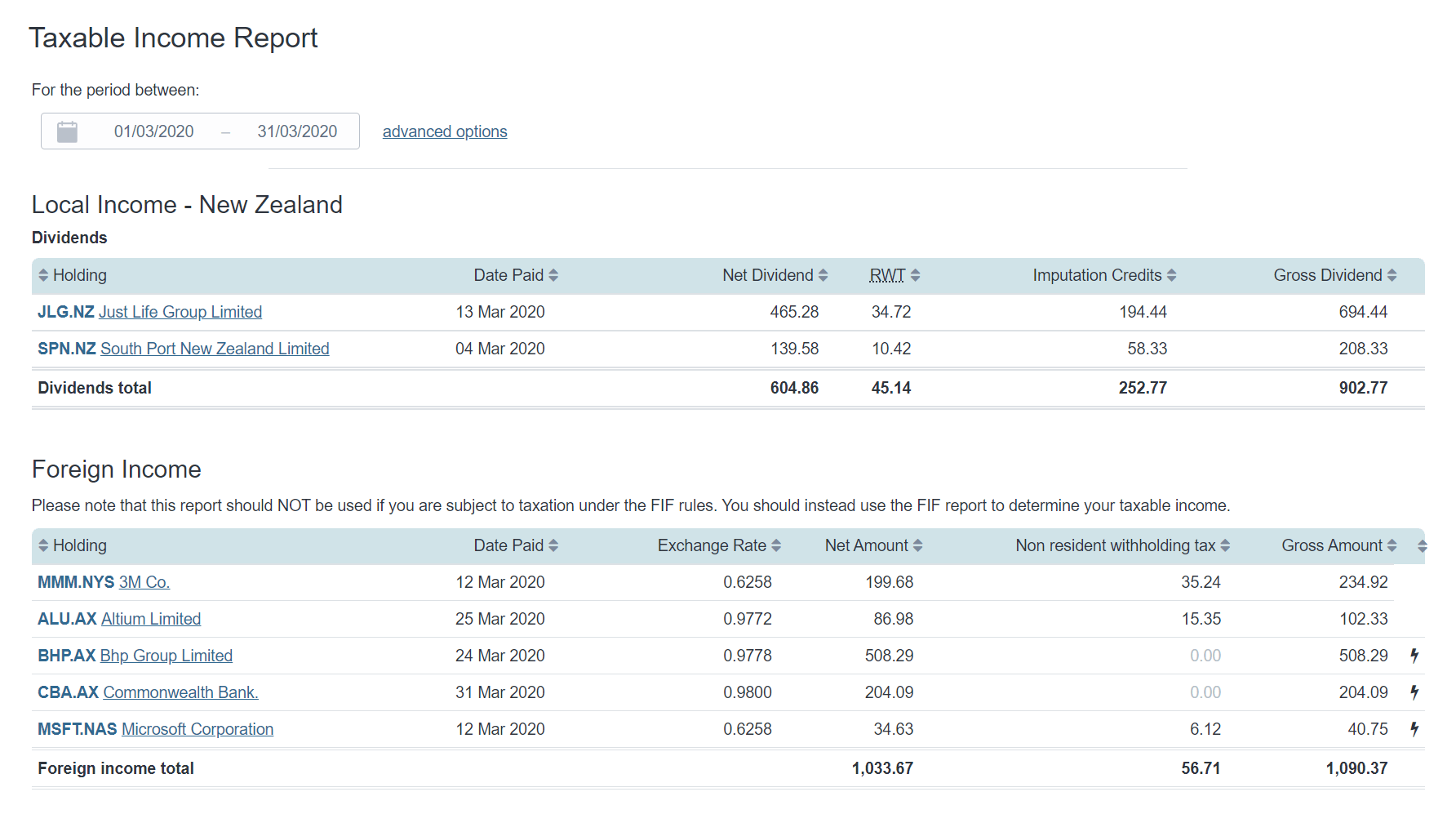Click the lightning bolt icon in BHP.AX row
This screenshot has width=1456, height=823.
tap(1414, 656)
